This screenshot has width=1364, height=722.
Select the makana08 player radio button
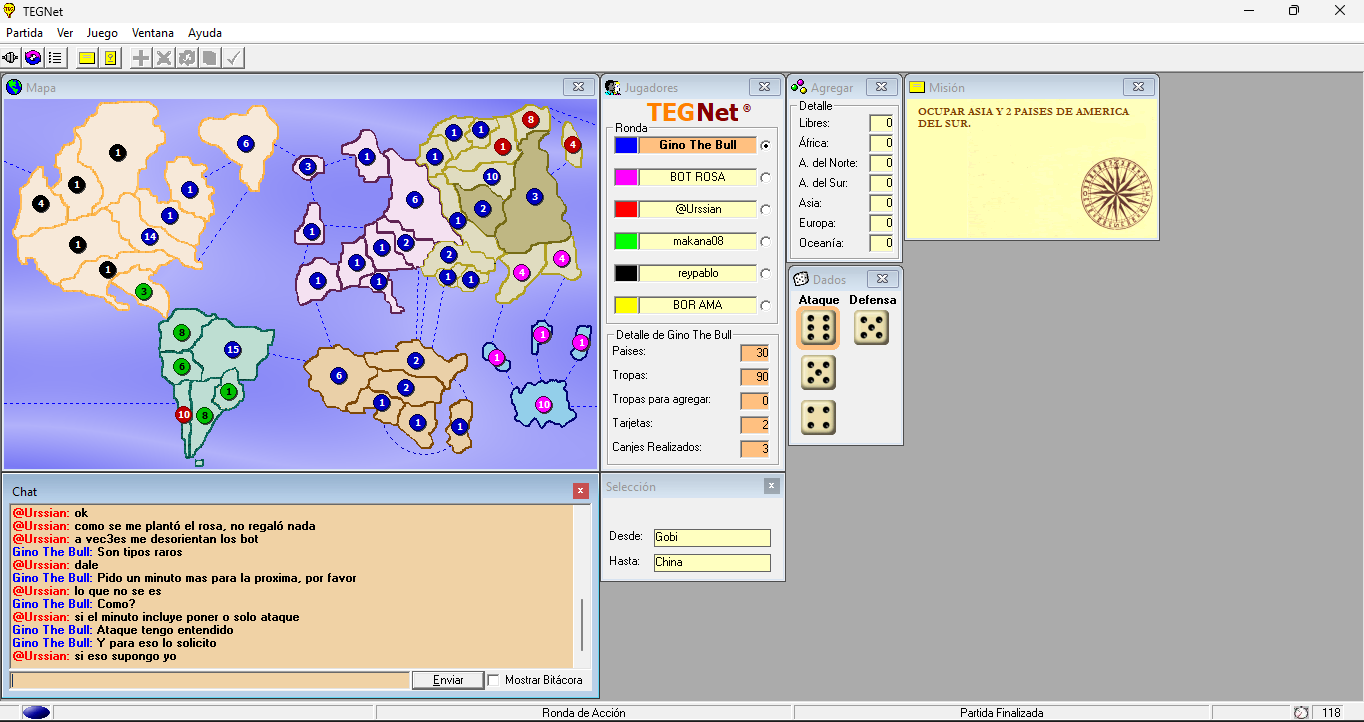click(x=766, y=241)
